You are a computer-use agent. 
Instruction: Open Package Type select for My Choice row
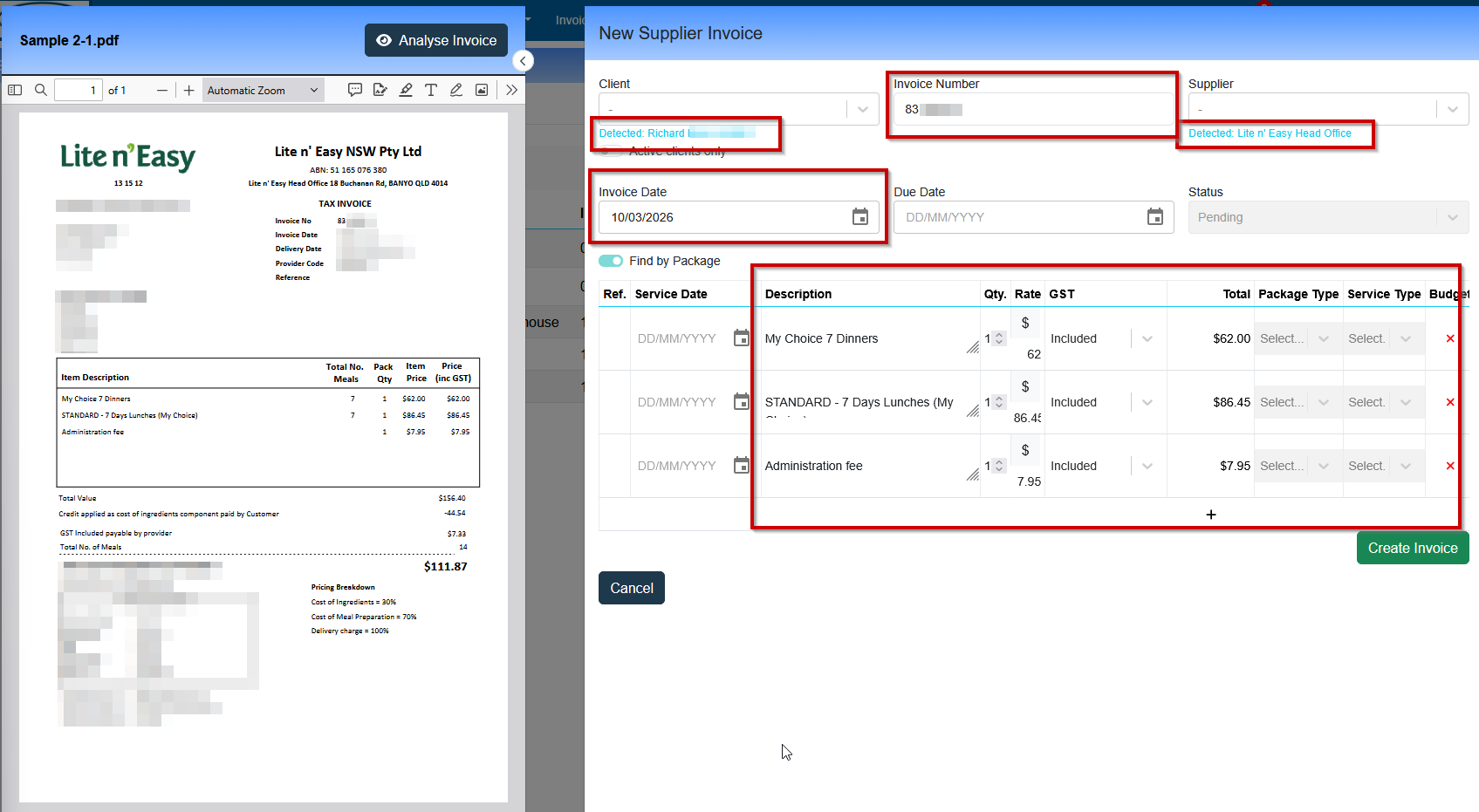1298,338
